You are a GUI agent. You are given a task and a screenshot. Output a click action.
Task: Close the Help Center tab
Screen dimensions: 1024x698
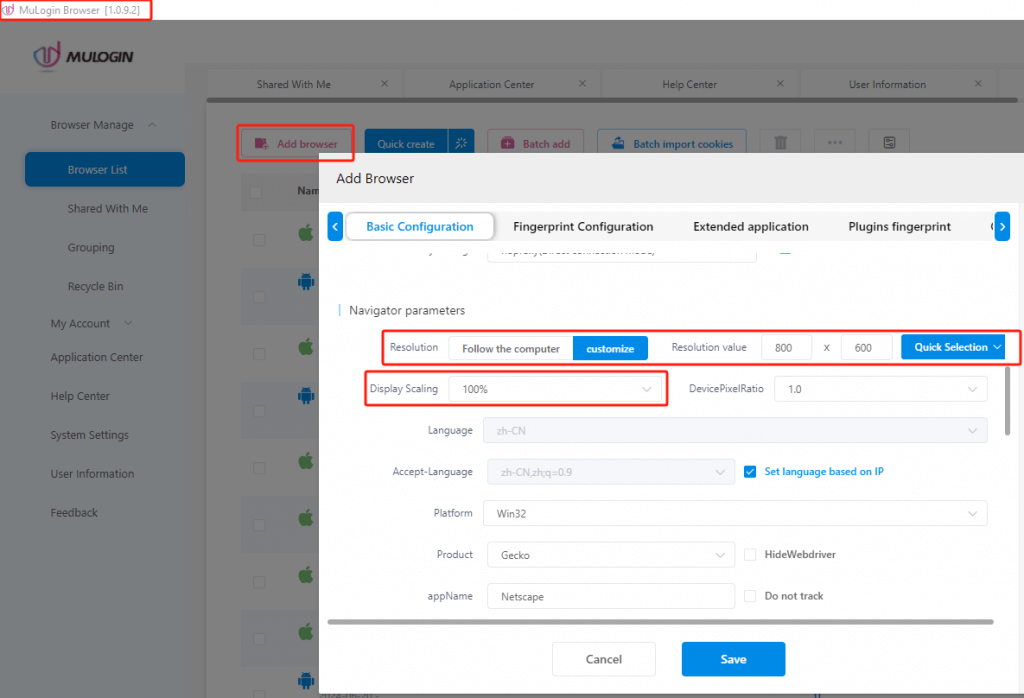coord(780,84)
